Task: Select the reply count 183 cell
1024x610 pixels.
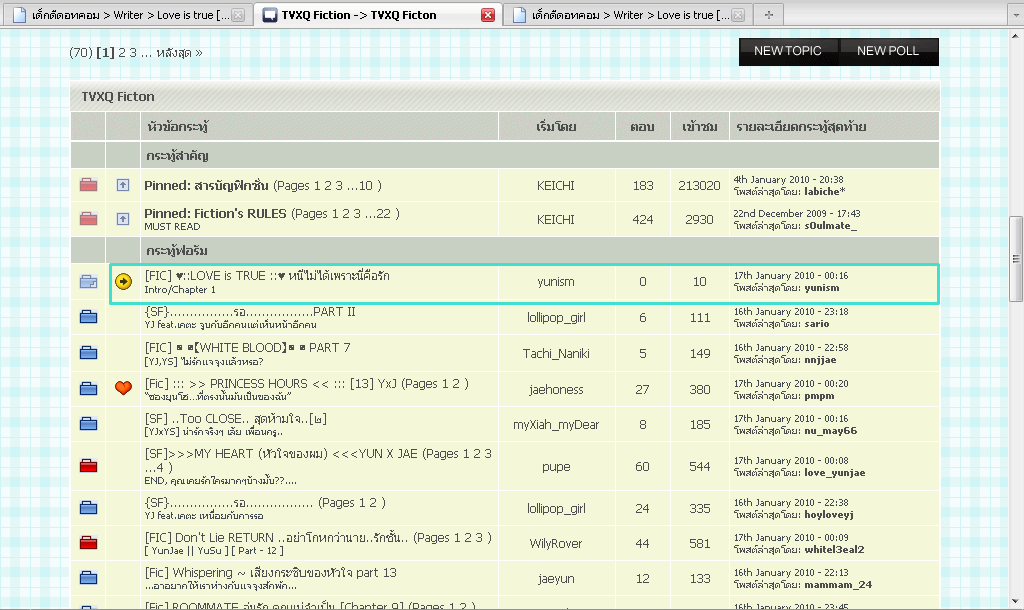Action: tap(643, 185)
